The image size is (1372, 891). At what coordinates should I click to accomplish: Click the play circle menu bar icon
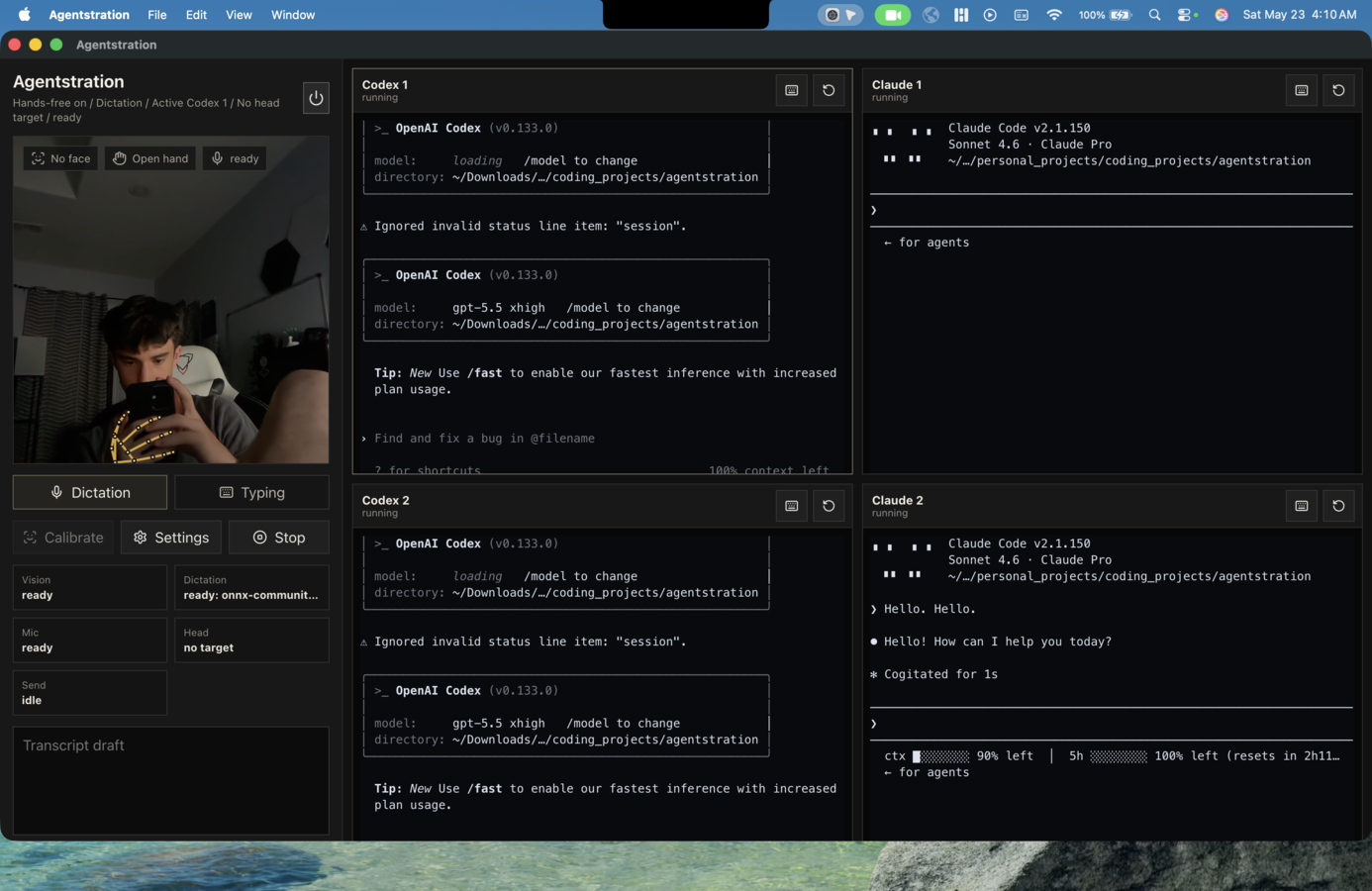click(x=990, y=15)
